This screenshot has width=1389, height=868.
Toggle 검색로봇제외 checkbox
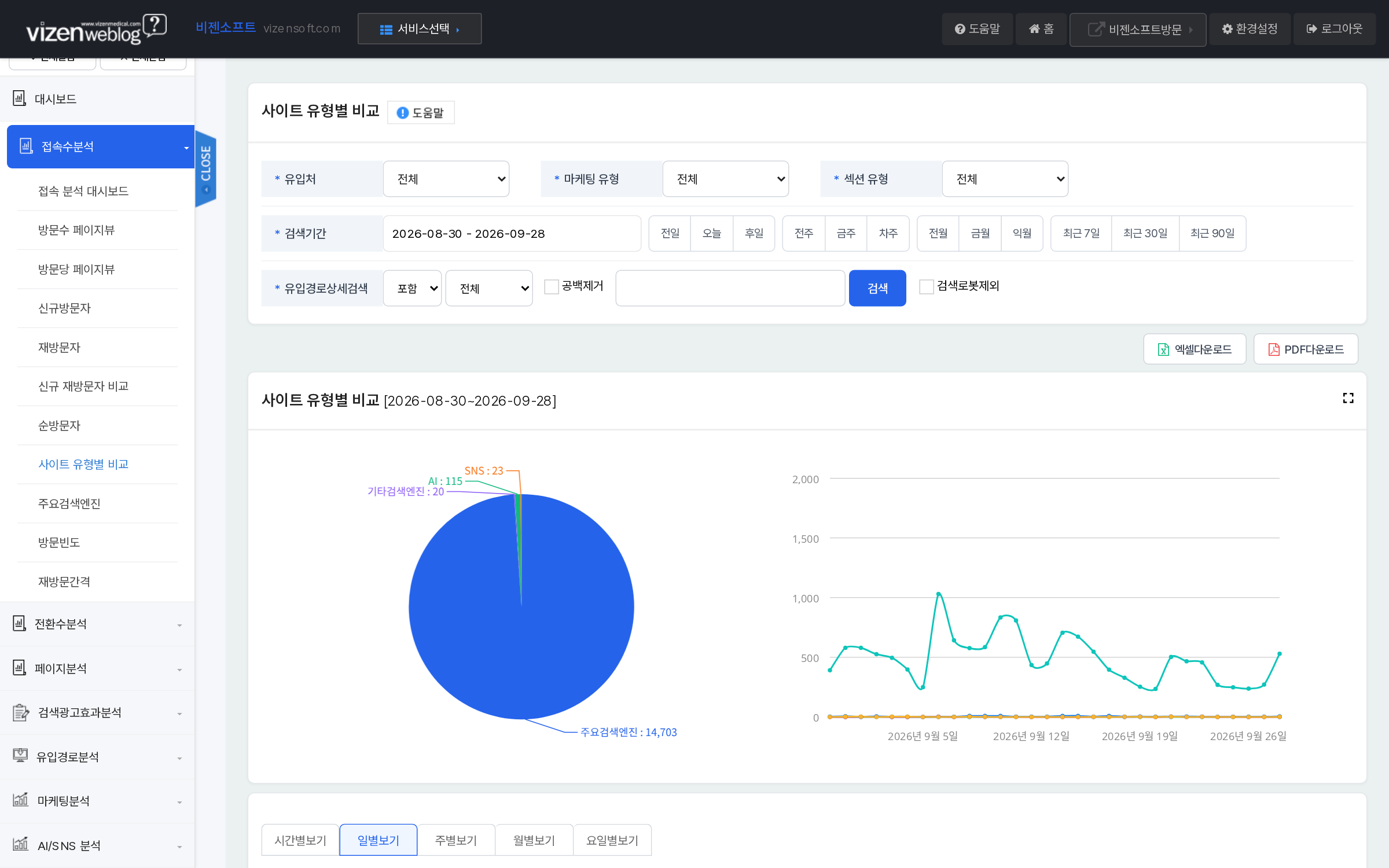coord(927,286)
